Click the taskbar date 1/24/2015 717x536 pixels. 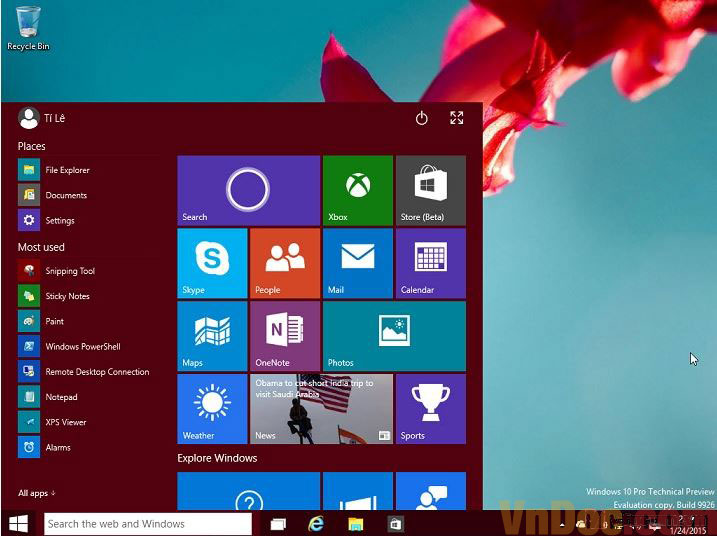(688, 531)
